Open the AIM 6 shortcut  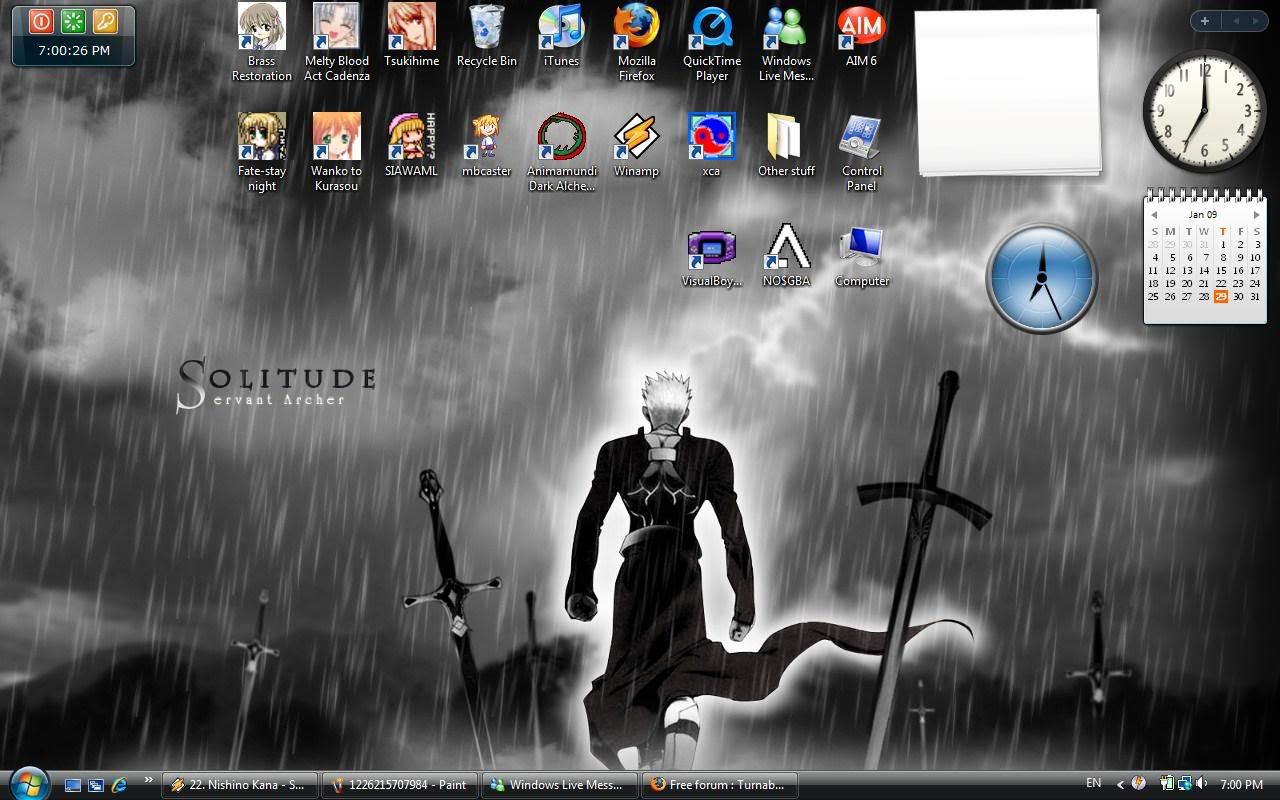click(861, 28)
